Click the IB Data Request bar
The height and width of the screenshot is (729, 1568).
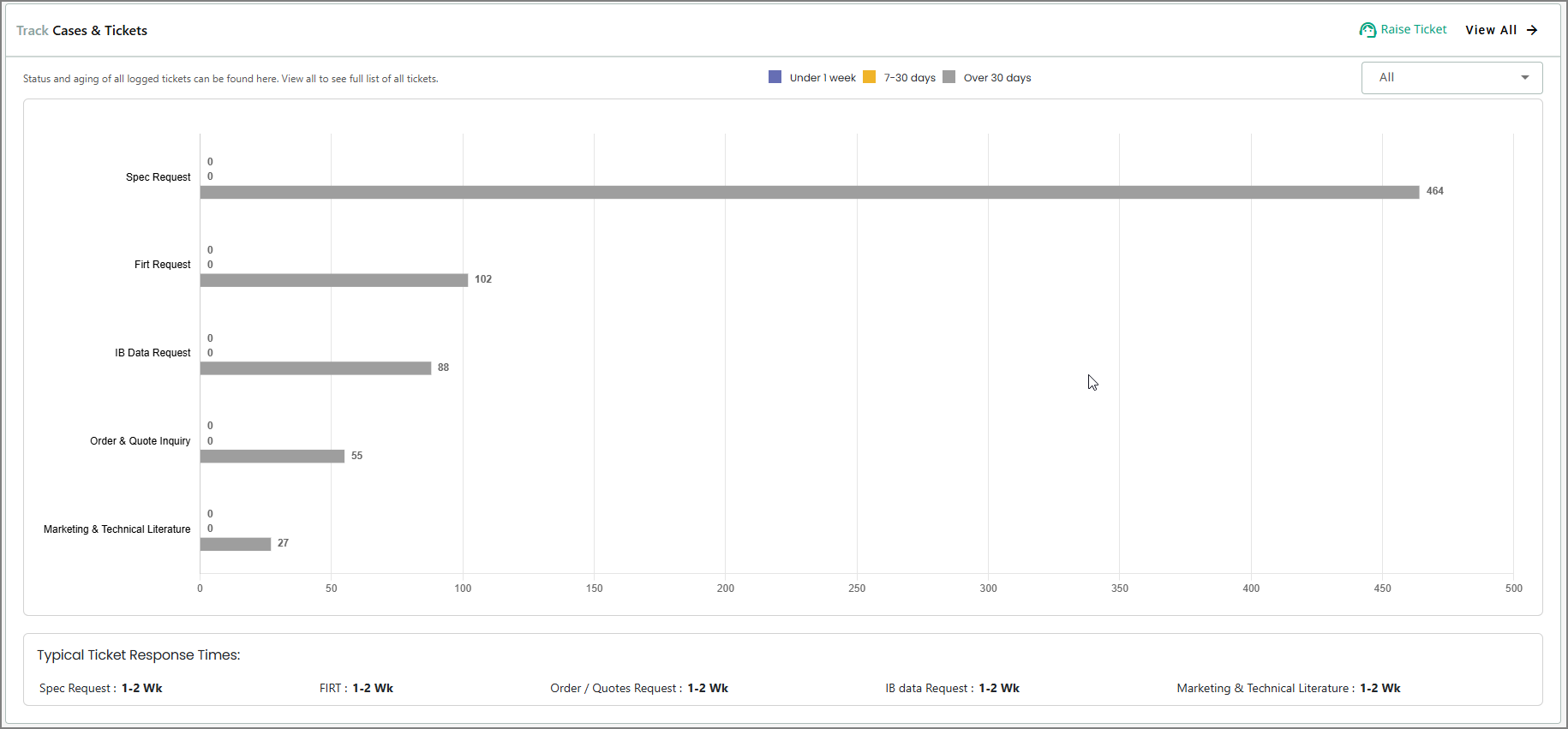(315, 368)
